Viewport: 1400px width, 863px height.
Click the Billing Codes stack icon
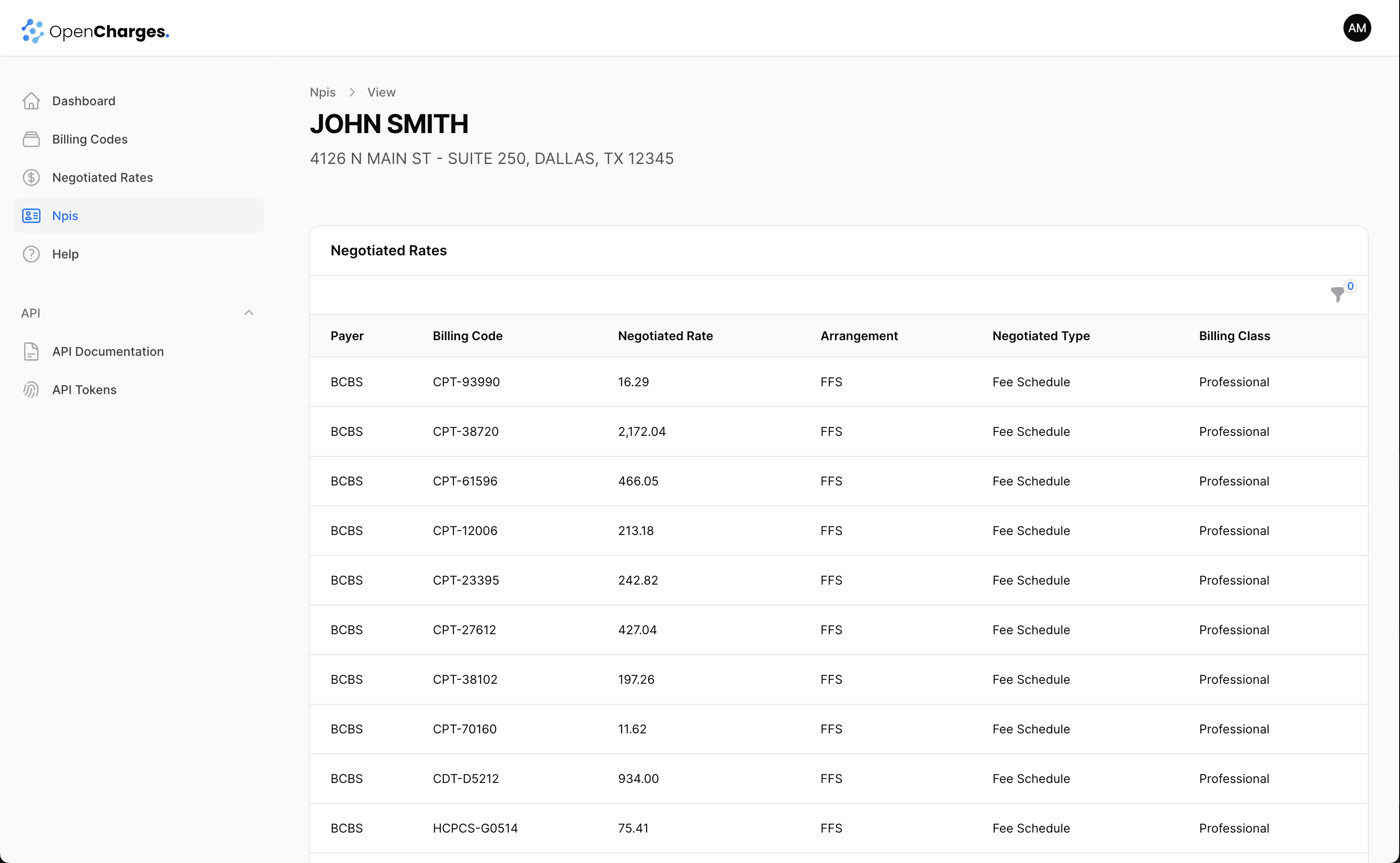31,139
